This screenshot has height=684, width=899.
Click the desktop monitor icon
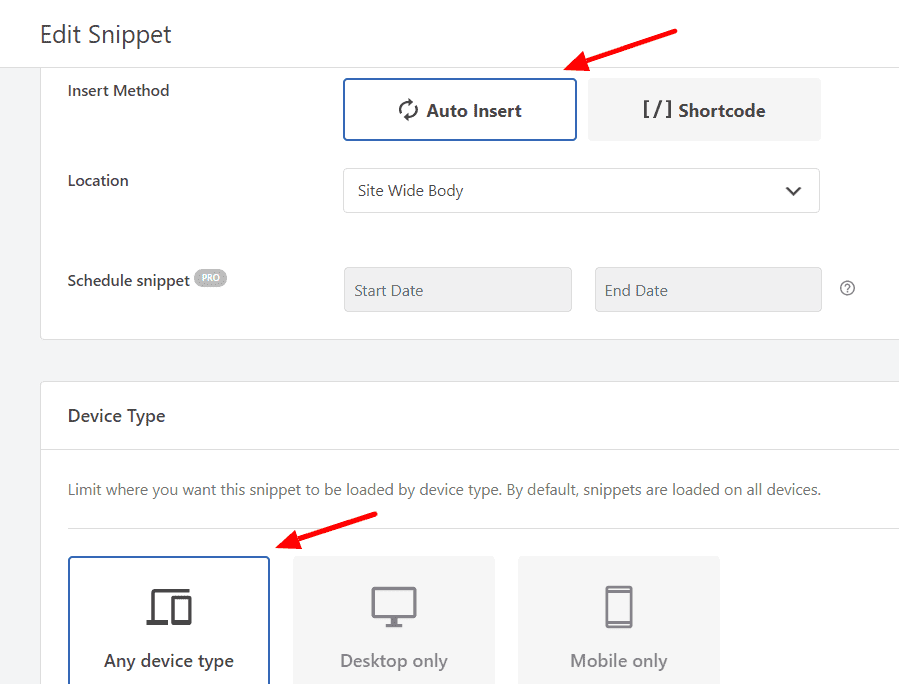click(393, 606)
